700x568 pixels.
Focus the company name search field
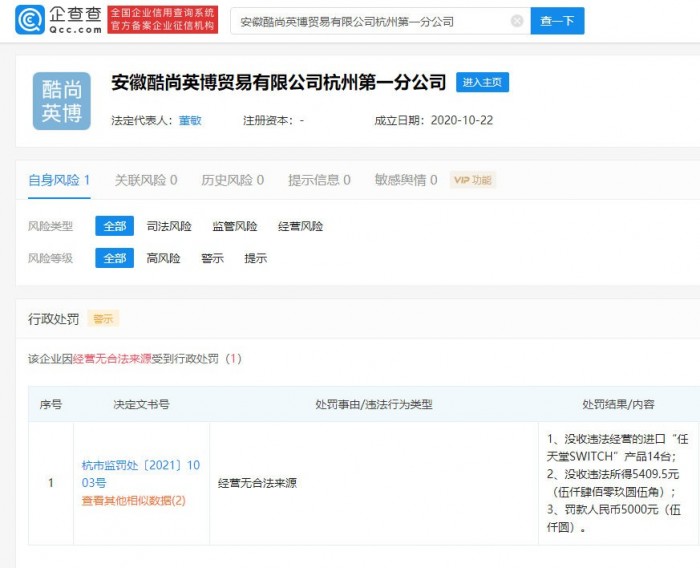[x=370, y=21]
